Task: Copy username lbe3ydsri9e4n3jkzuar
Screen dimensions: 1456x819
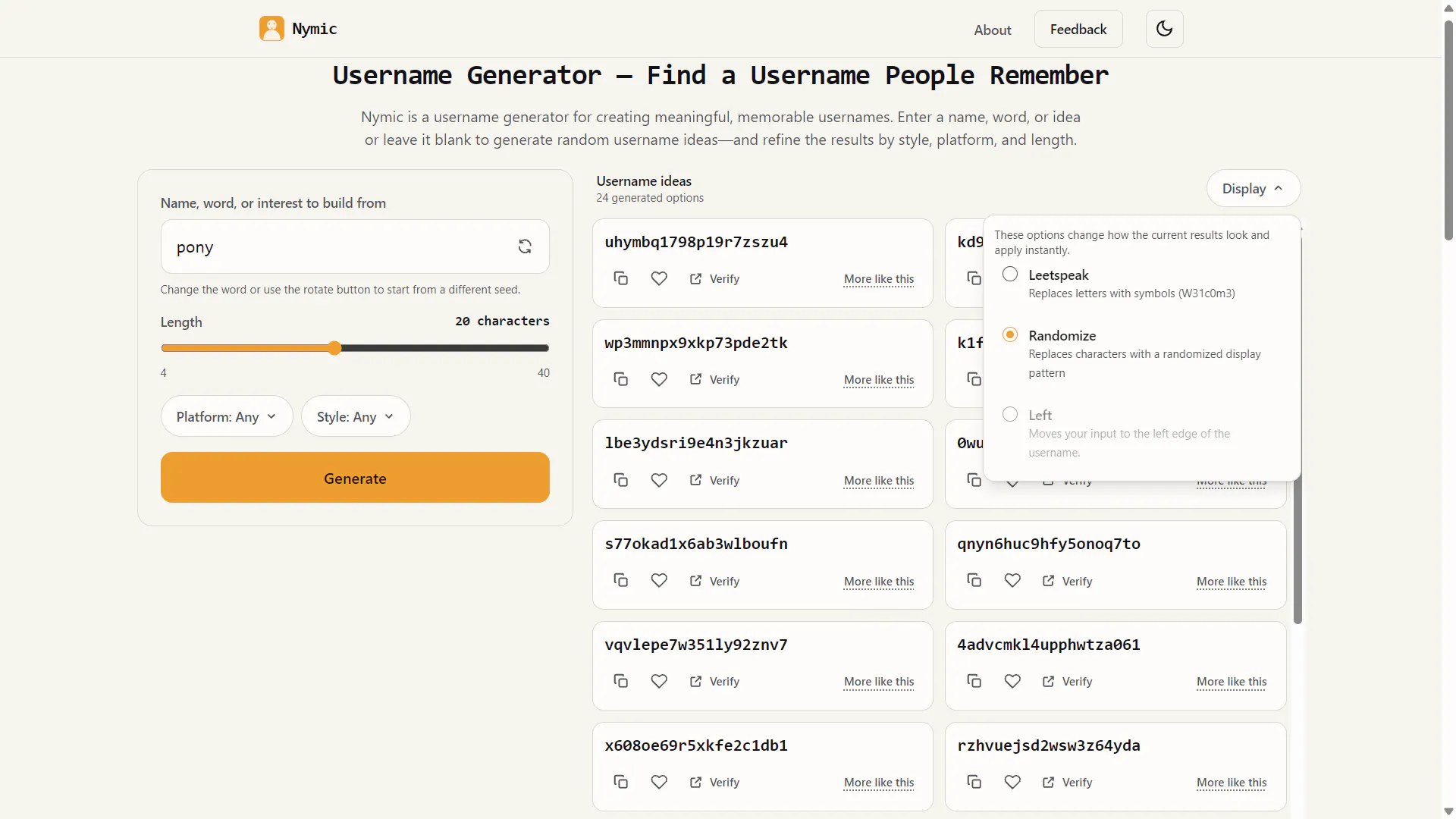Action: point(620,480)
